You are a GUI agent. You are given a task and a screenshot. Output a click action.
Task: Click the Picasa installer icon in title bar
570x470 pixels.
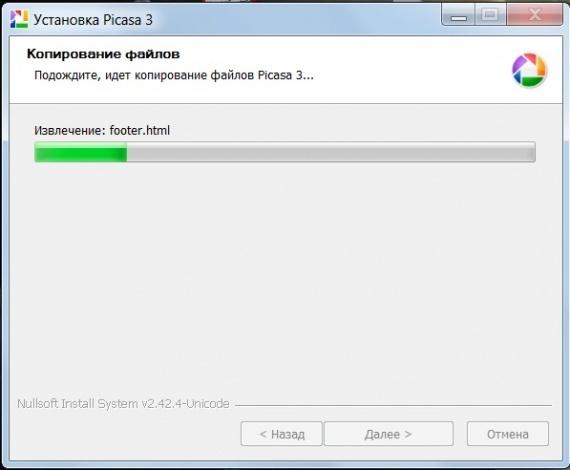pos(19,19)
